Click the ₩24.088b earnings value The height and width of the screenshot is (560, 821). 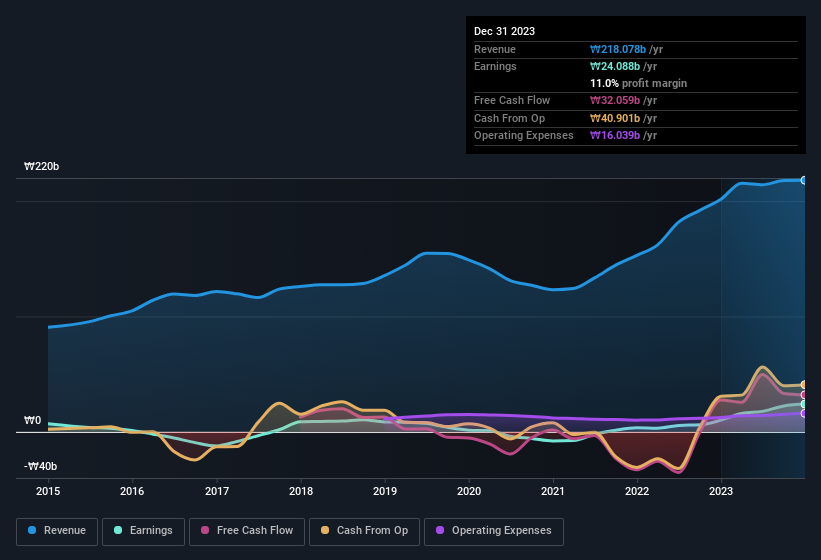coord(615,66)
